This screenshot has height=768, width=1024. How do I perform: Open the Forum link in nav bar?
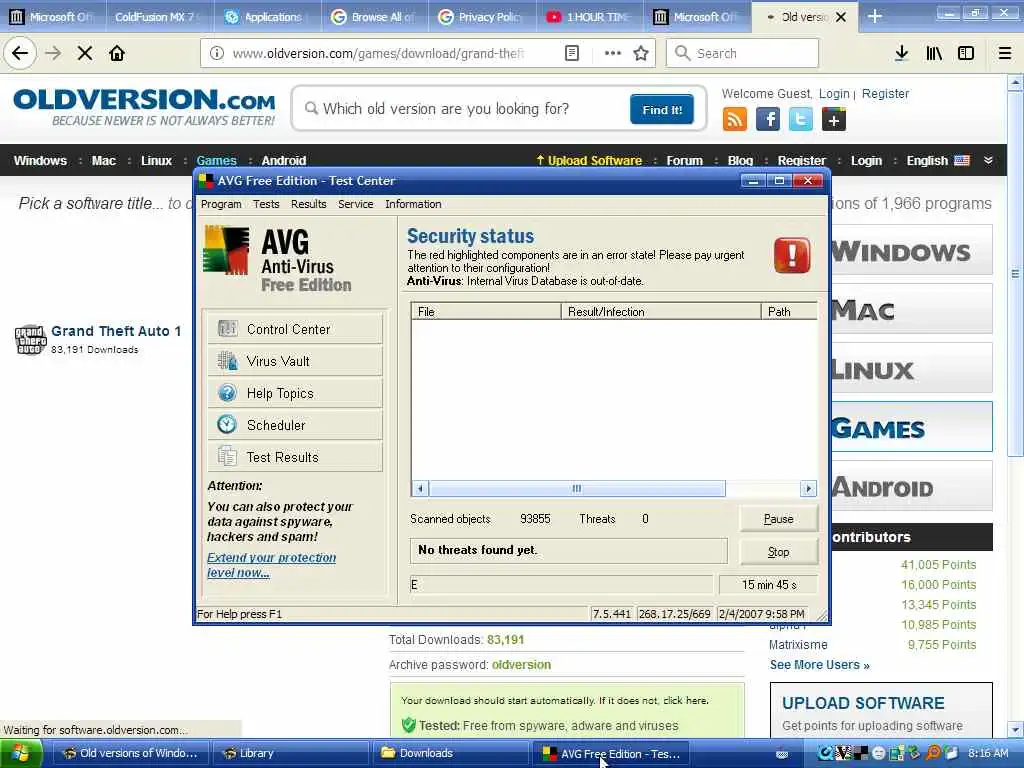684,161
